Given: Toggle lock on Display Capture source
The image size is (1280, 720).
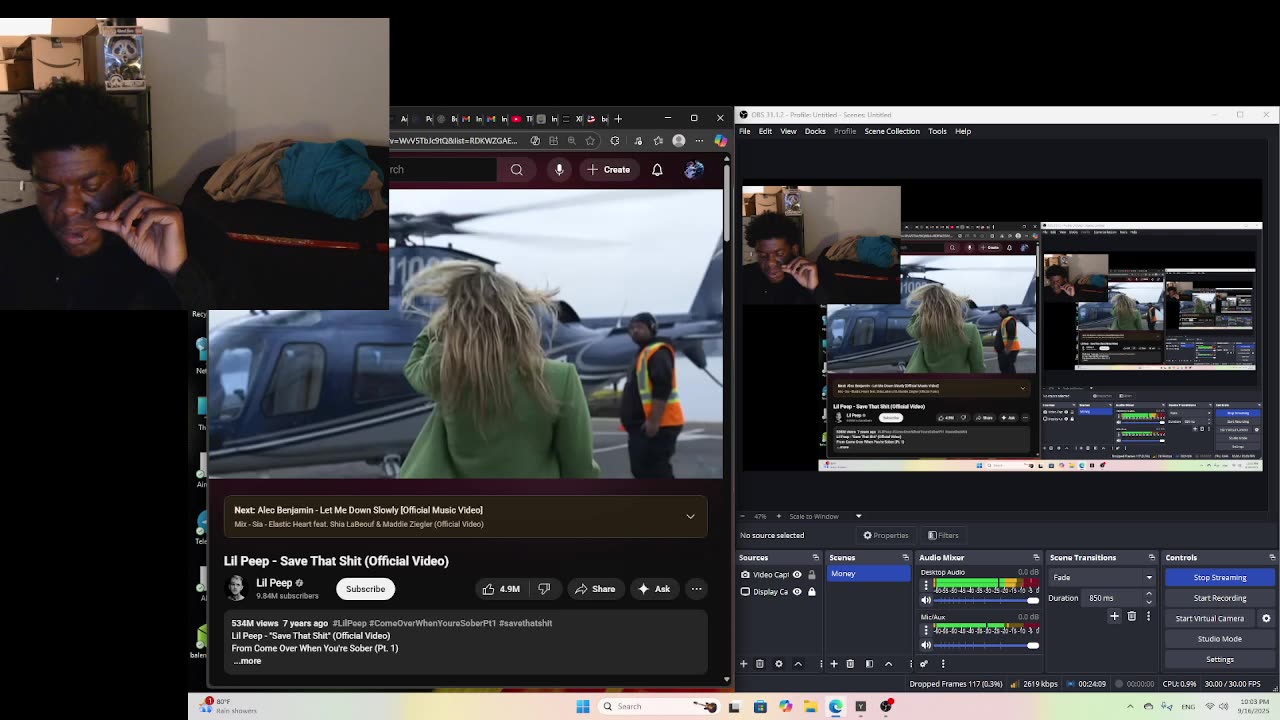Looking at the screenshot, I should point(811,591).
